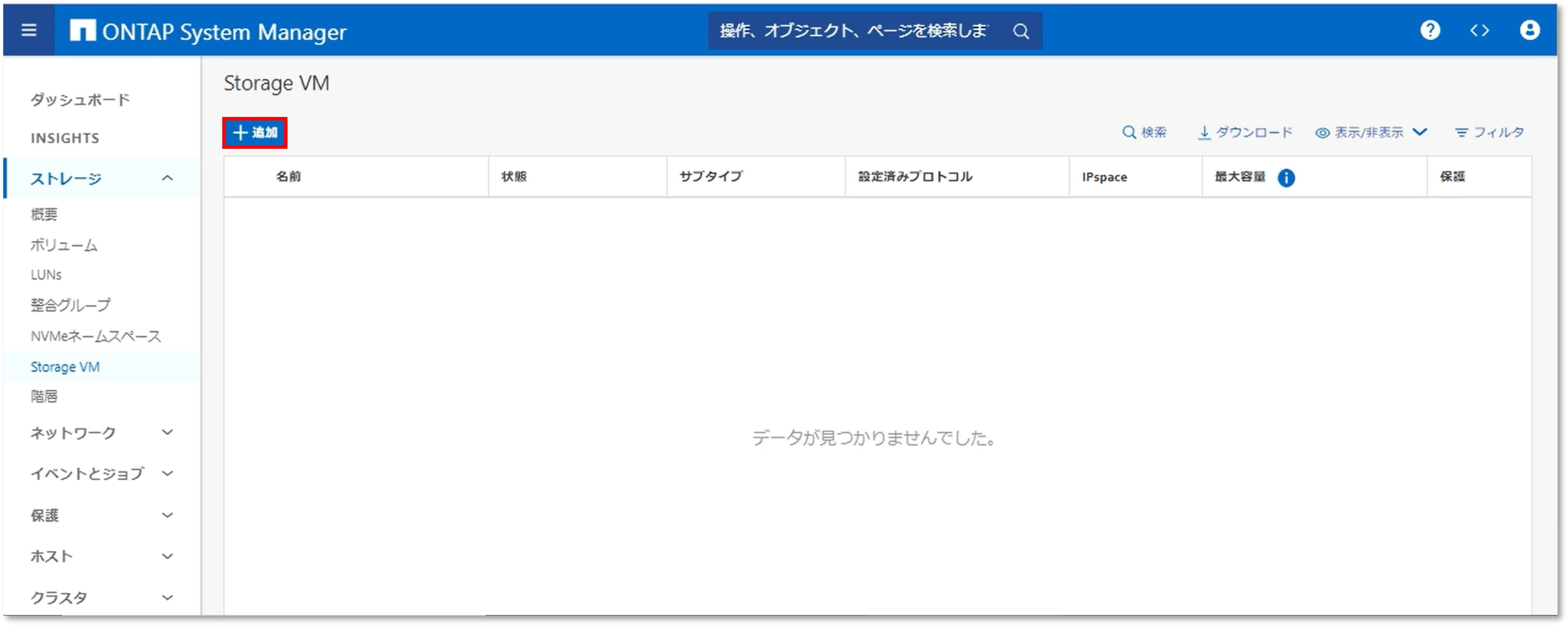The image size is (1568, 626).
Task: Open 整合グループ in the sidebar
Action: click(71, 305)
